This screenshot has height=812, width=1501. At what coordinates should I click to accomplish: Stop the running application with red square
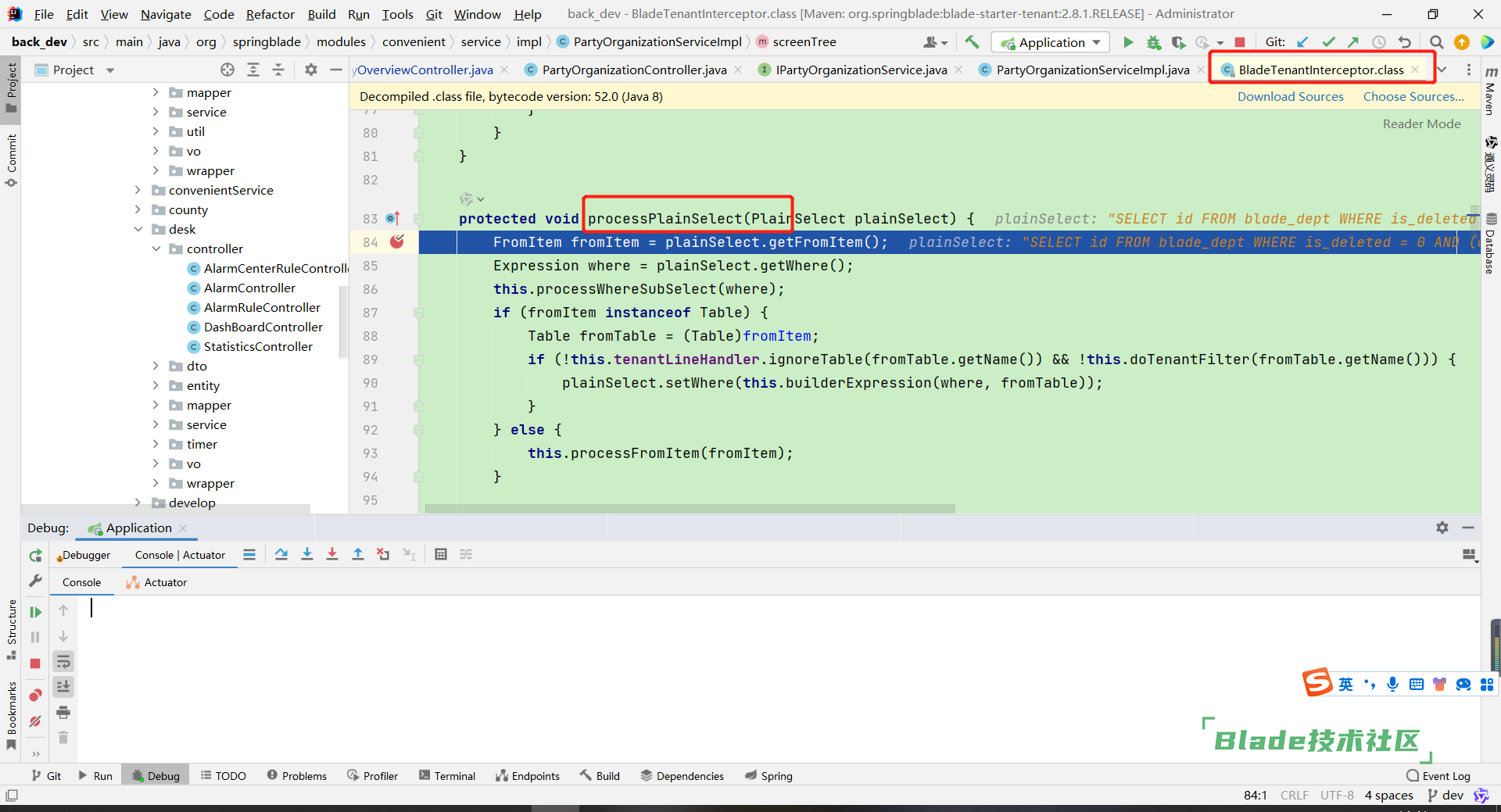pyautogui.click(x=1240, y=42)
